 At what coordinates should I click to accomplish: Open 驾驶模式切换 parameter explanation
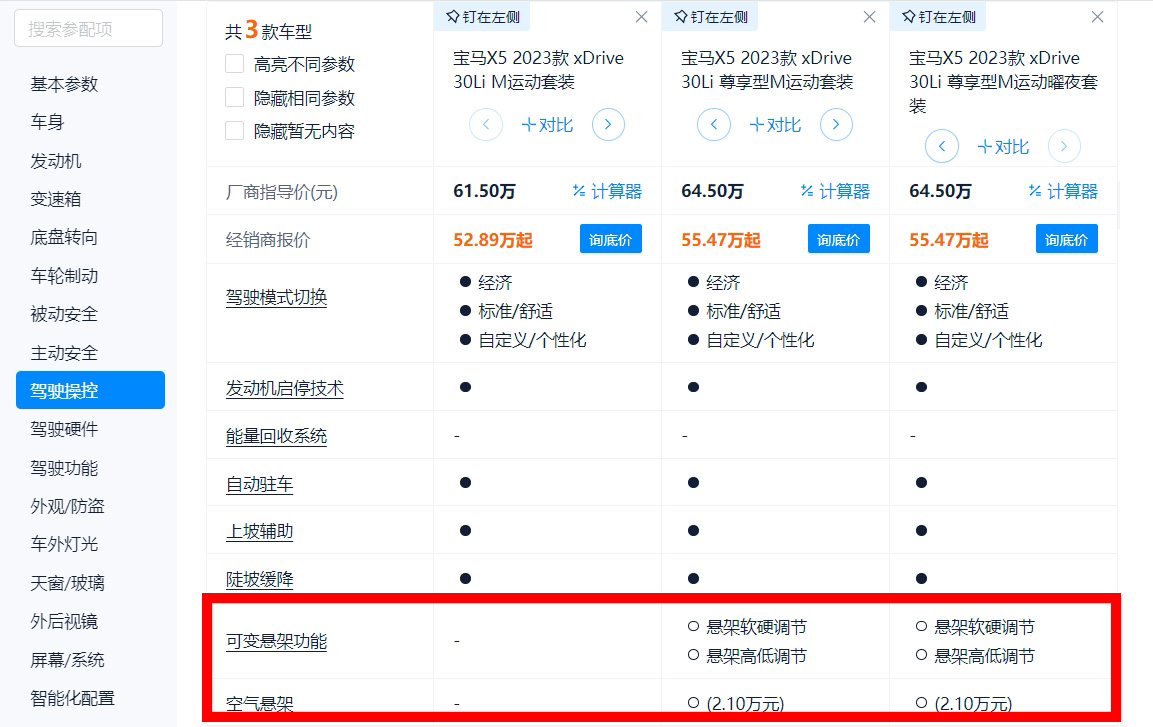click(276, 298)
